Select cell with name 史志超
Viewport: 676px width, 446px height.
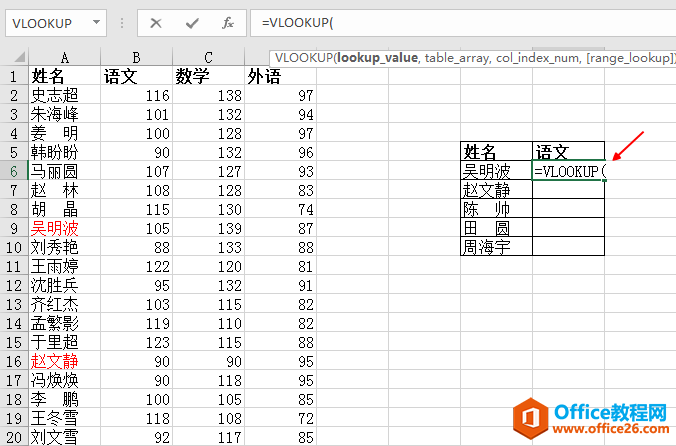[65, 95]
